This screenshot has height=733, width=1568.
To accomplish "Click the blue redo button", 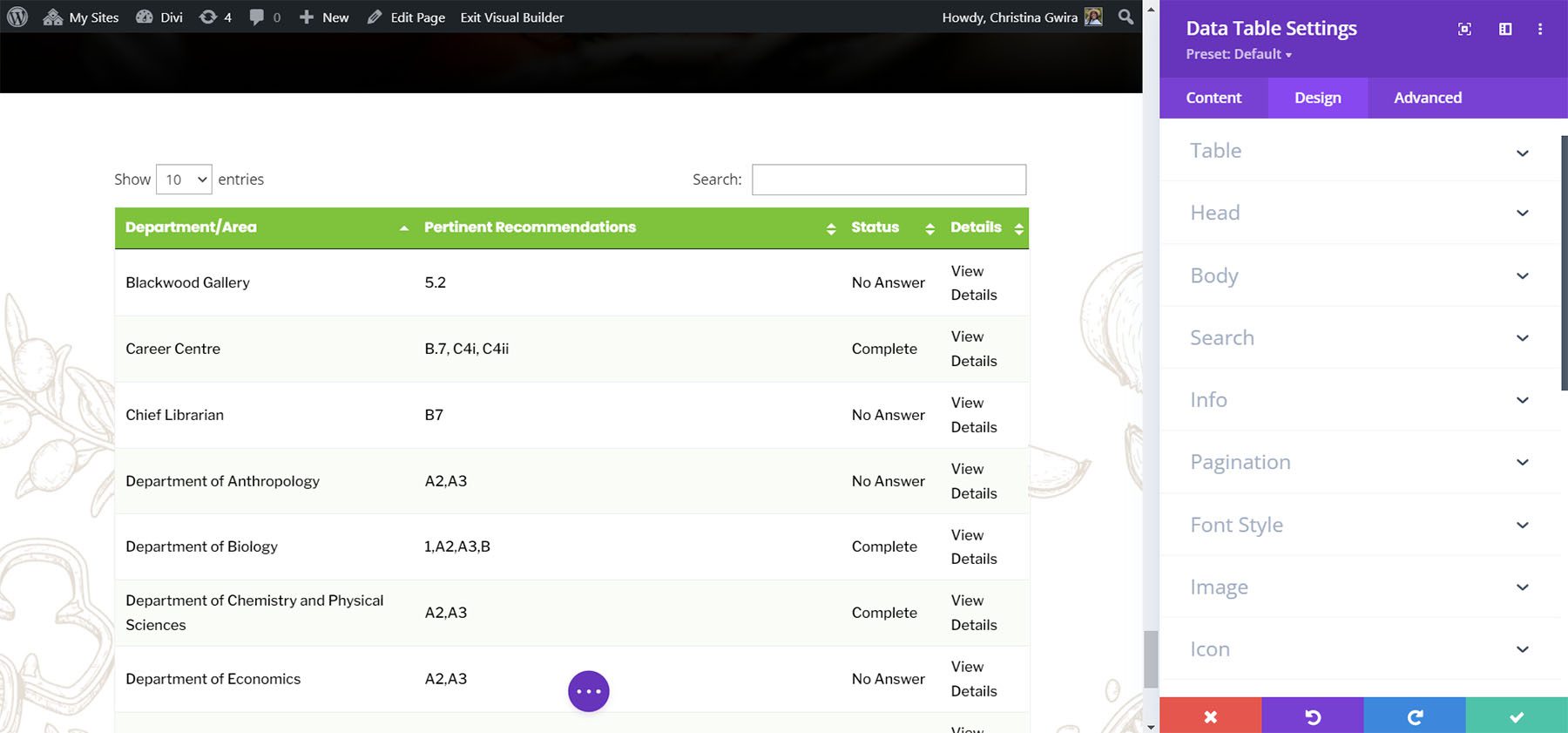I will [1415, 716].
